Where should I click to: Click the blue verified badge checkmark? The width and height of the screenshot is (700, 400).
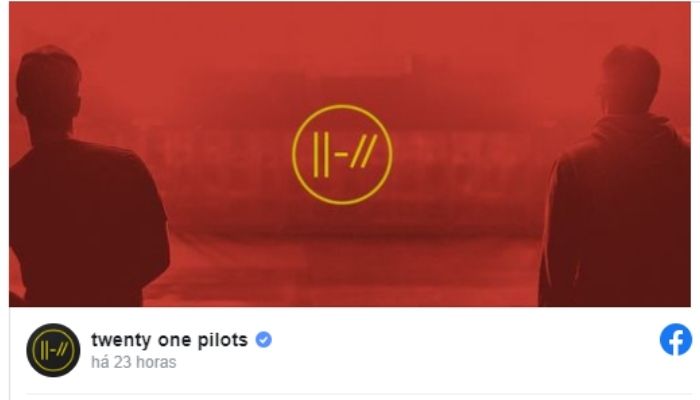(x=263, y=340)
